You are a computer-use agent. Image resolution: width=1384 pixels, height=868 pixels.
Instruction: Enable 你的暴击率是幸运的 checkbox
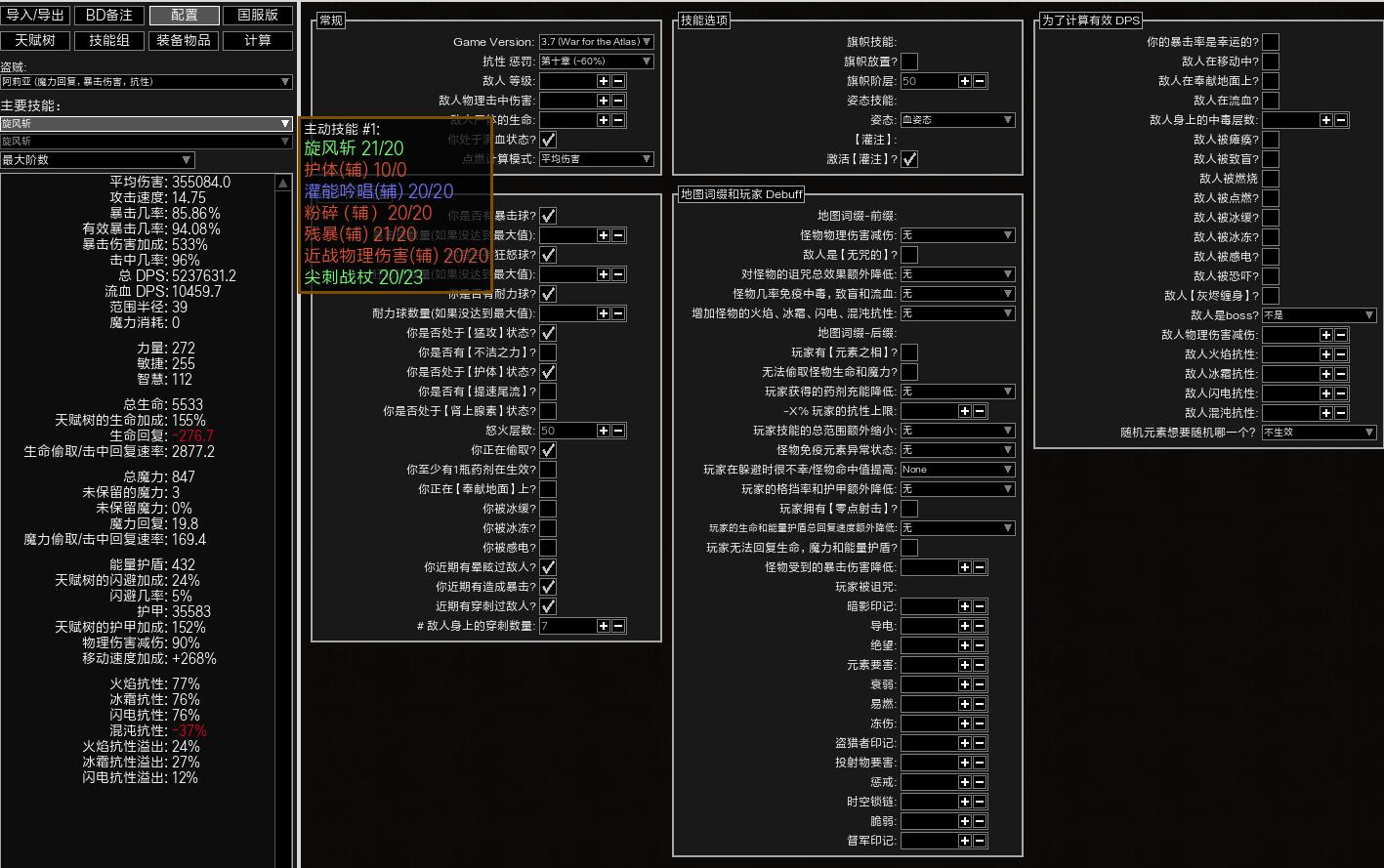1271,42
